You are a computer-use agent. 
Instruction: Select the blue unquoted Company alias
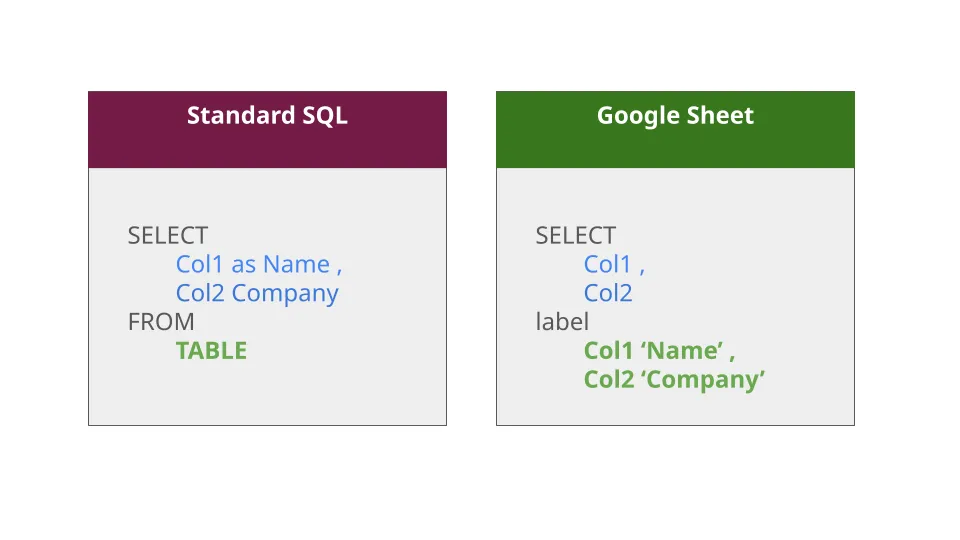pos(285,294)
